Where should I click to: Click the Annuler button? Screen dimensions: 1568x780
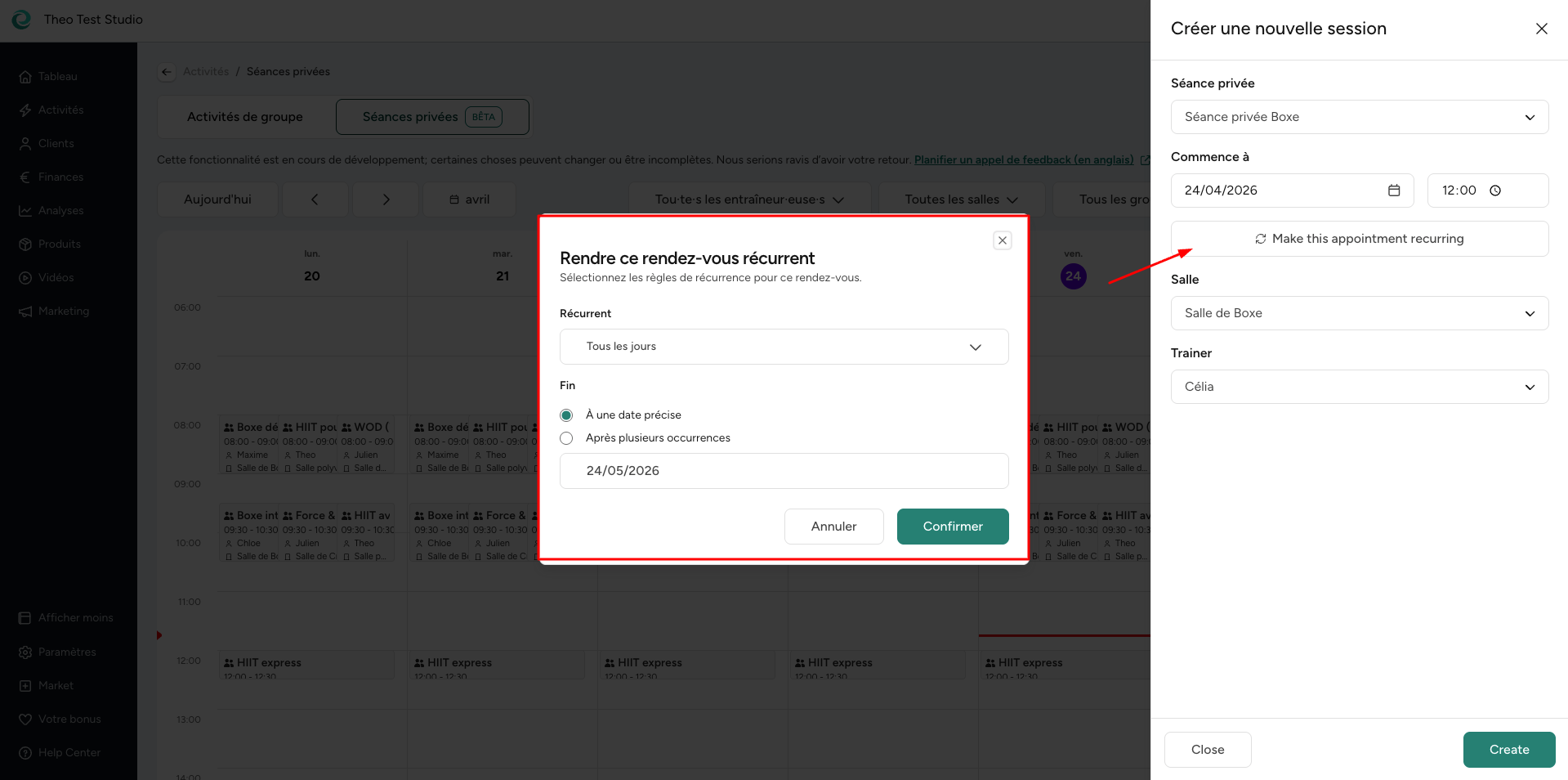833,527
